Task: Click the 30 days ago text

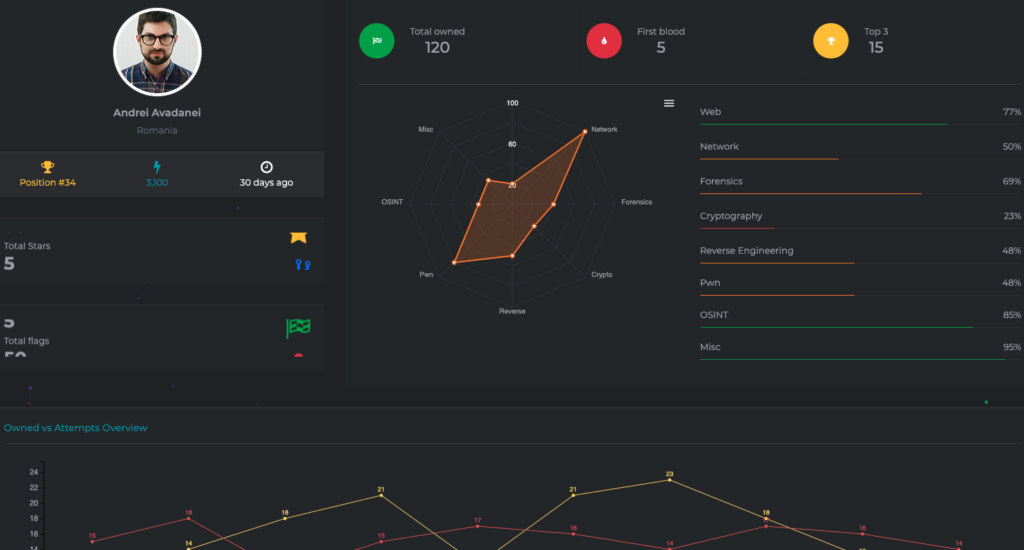Action: 266,182
